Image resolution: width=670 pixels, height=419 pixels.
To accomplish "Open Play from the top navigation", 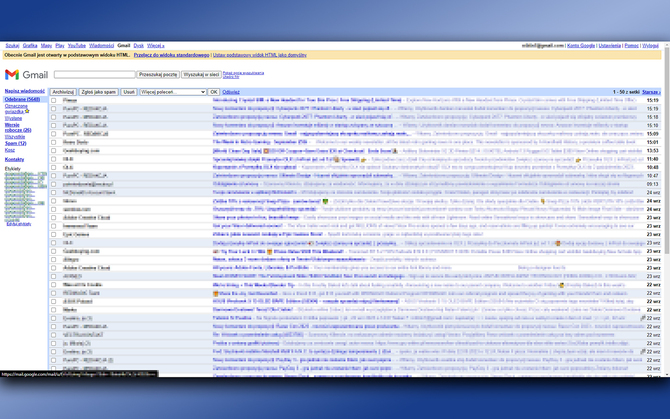I will coord(60,46).
